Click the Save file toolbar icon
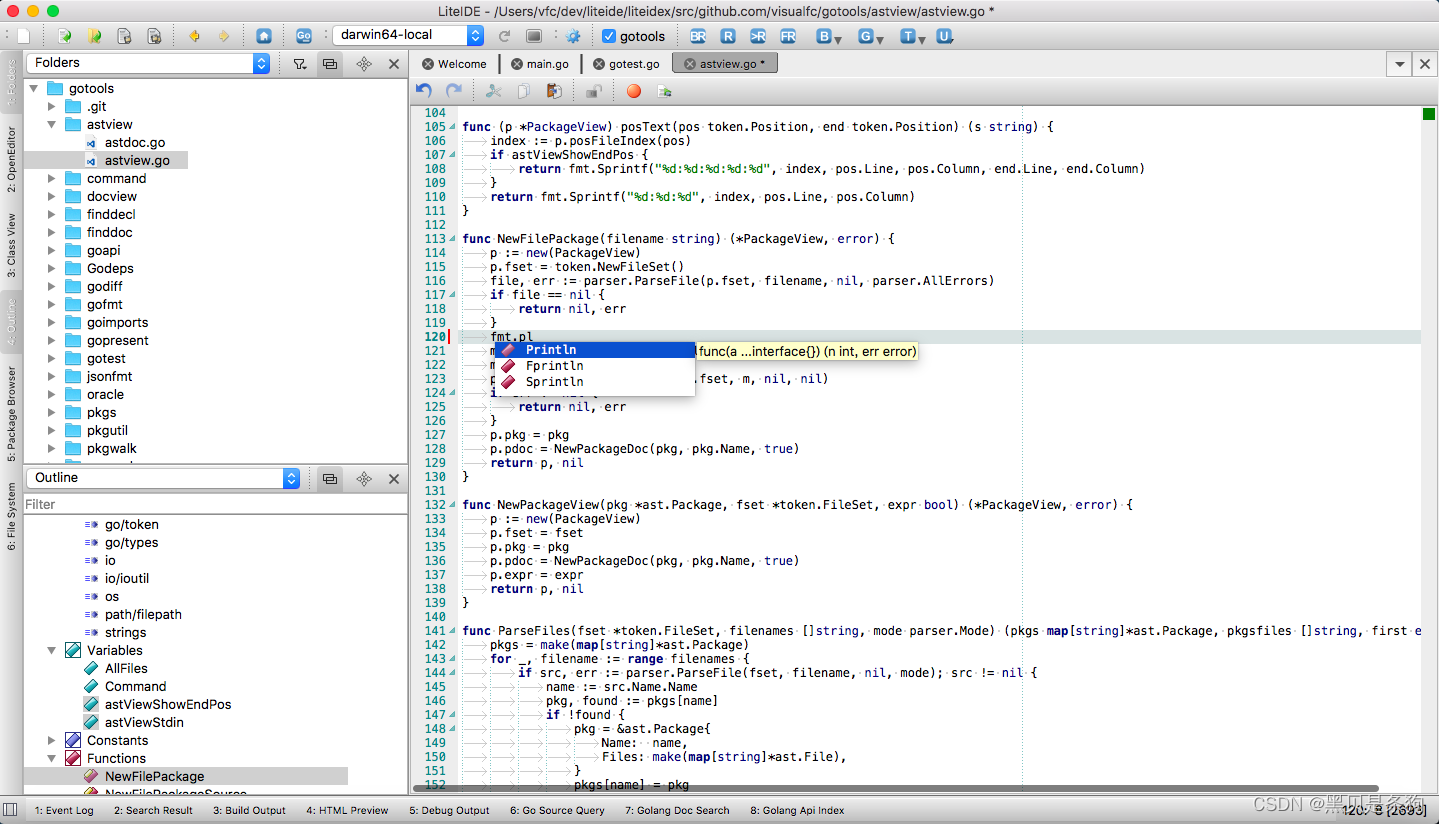The width and height of the screenshot is (1439, 824). (125, 36)
